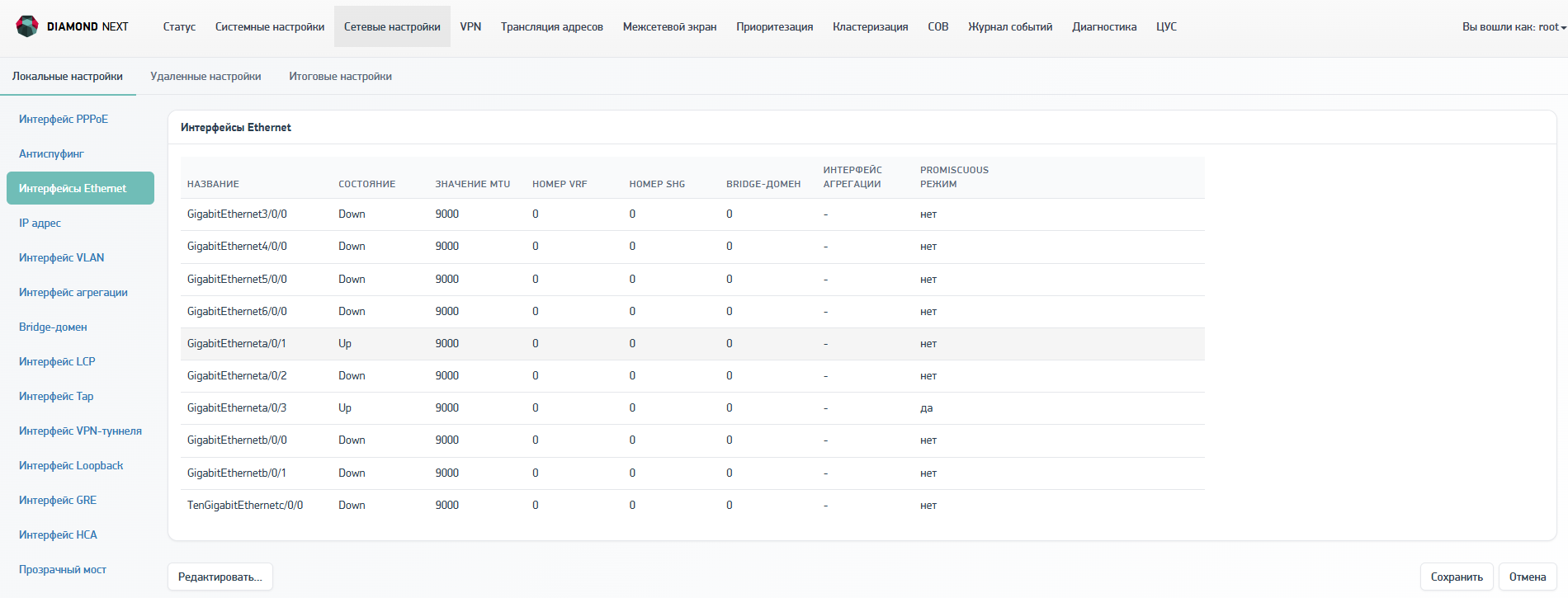Image resolution: width=1568 pixels, height=598 pixels.
Task: Open the root user dropdown menu
Action: 1514,26
